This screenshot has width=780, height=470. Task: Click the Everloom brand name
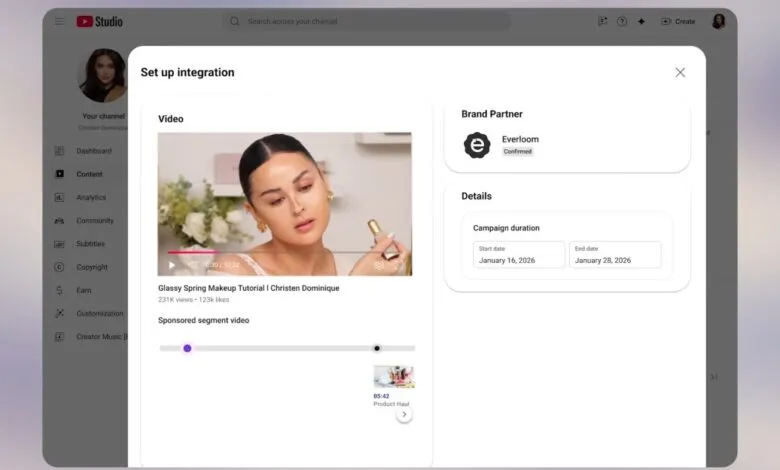520,139
